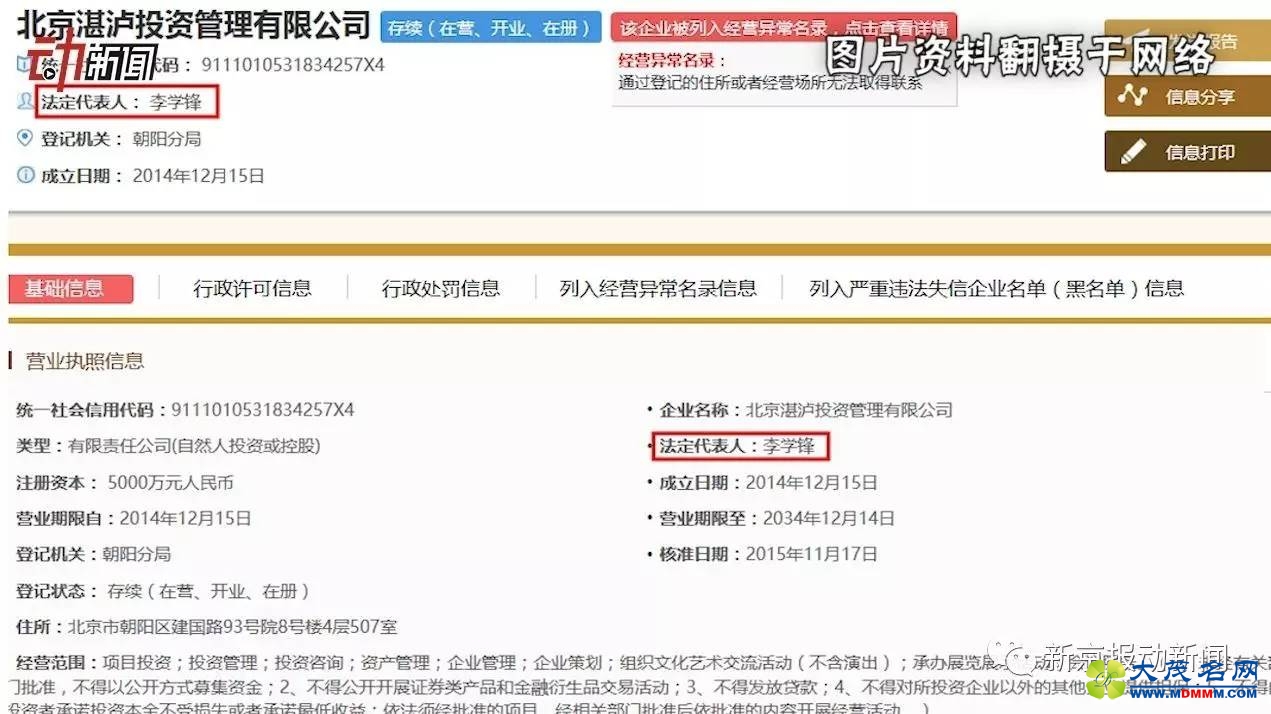Click the 登记状态 row text
The height and width of the screenshot is (714, 1271).
pyautogui.click(x=163, y=591)
